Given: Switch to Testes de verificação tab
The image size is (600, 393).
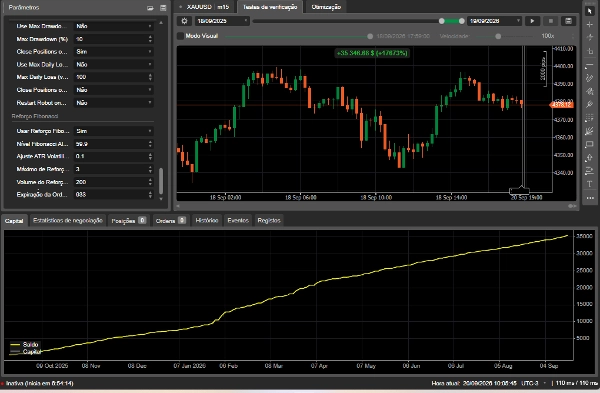Looking at the screenshot, I should (x=270, y=7).
